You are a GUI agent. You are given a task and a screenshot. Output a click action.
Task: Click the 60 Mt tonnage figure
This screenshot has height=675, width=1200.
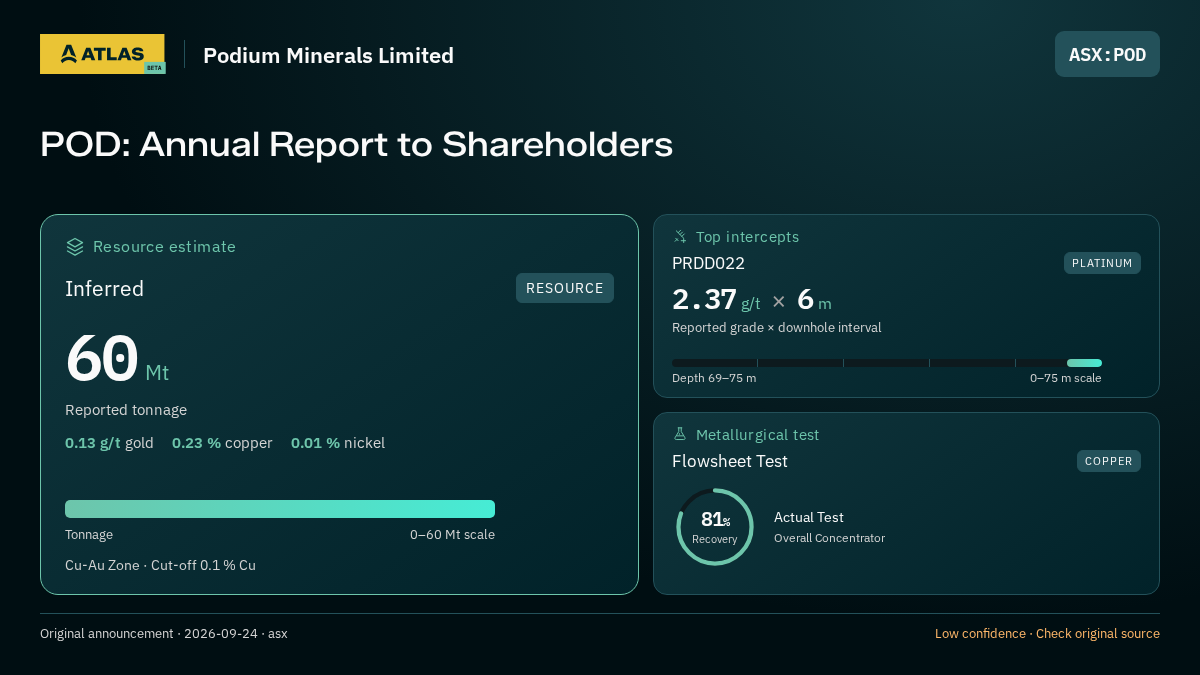[117, 360]
